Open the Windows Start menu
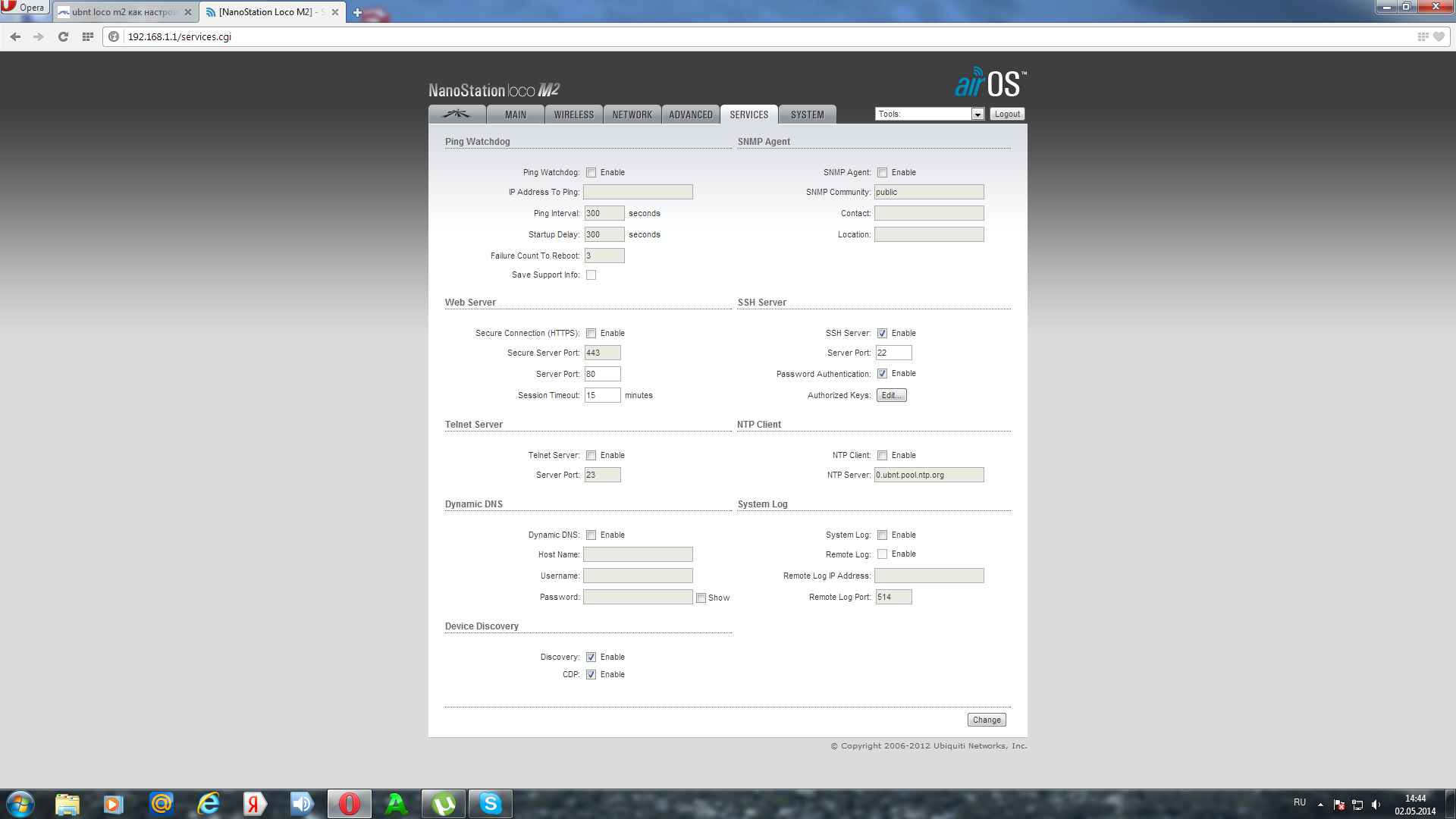This screenshot has height=819, width=1456. pos(20,804)
